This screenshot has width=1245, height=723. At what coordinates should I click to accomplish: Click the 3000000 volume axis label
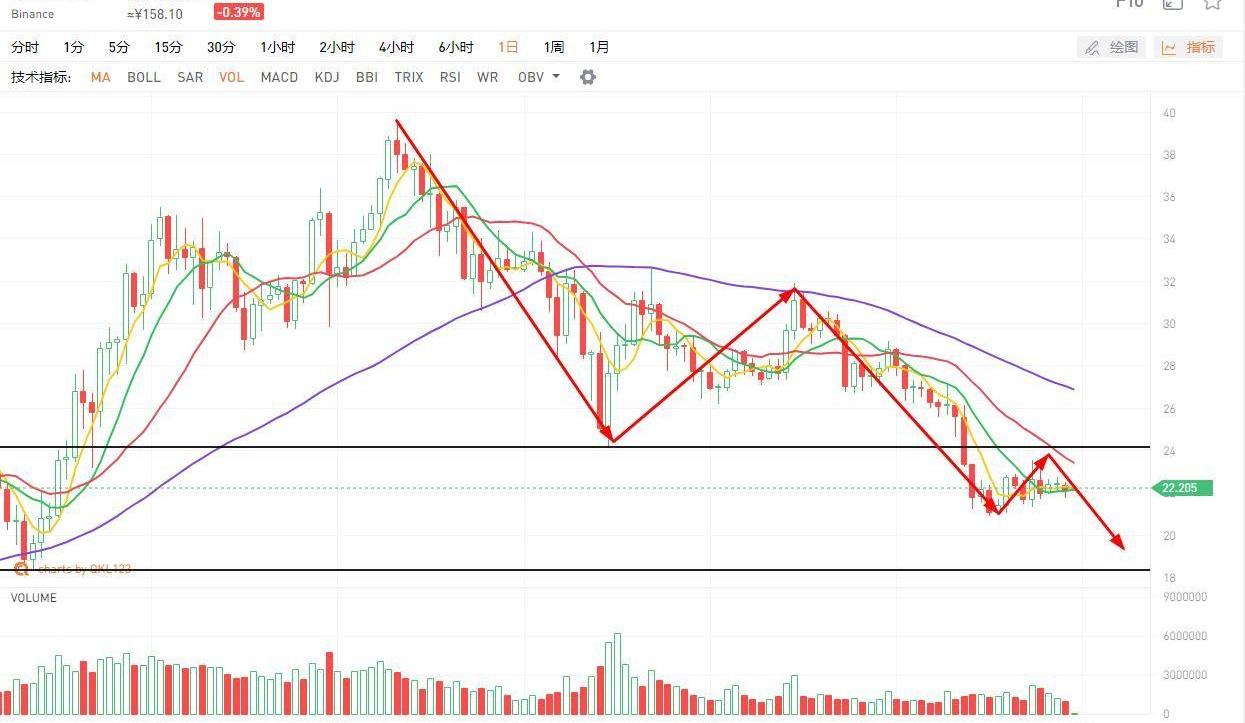[x=1185, y=675]
